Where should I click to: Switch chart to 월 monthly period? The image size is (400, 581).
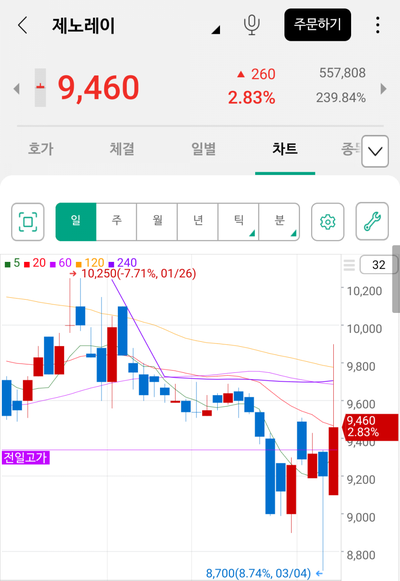[x=157, y=222]
